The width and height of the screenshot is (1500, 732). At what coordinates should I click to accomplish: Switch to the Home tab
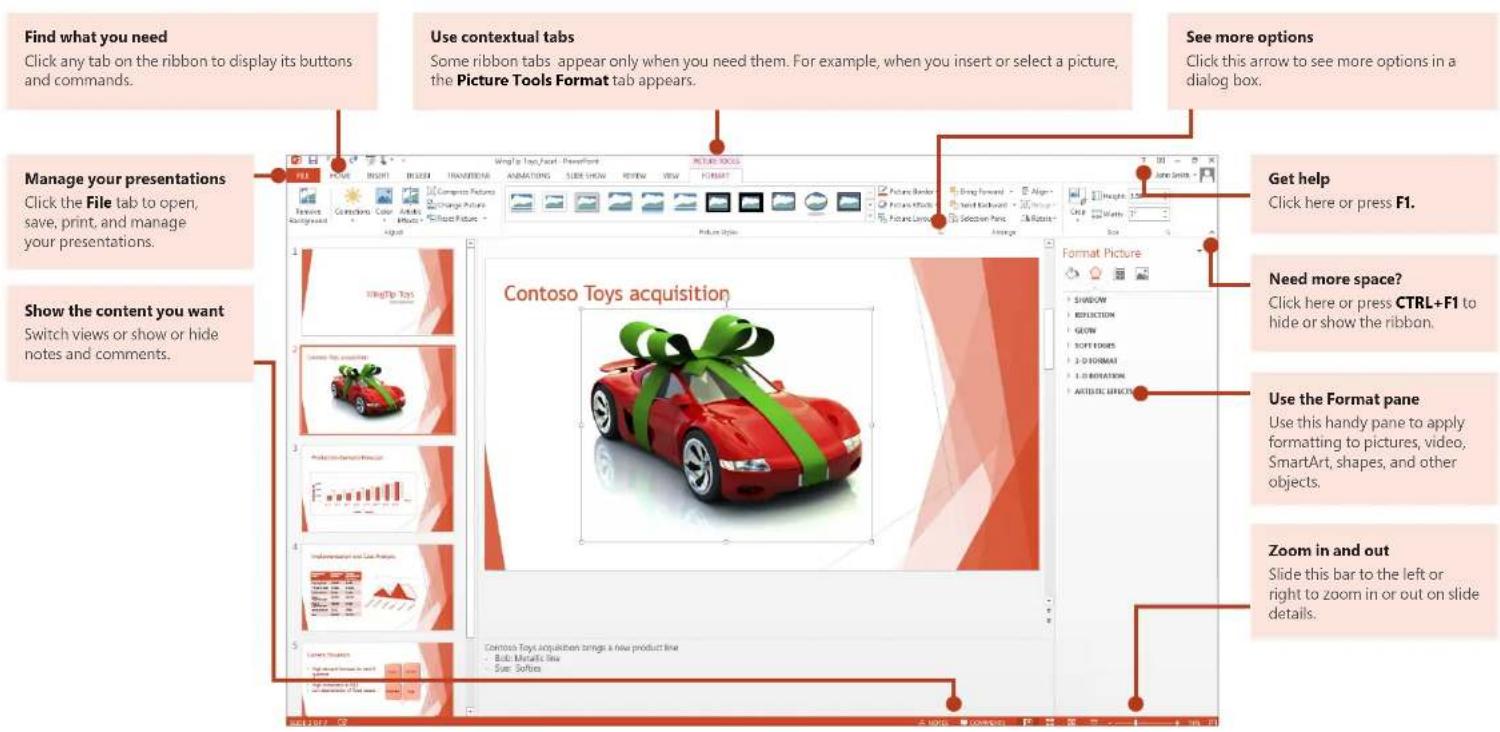pyautogui.click(x=340, y=175)
